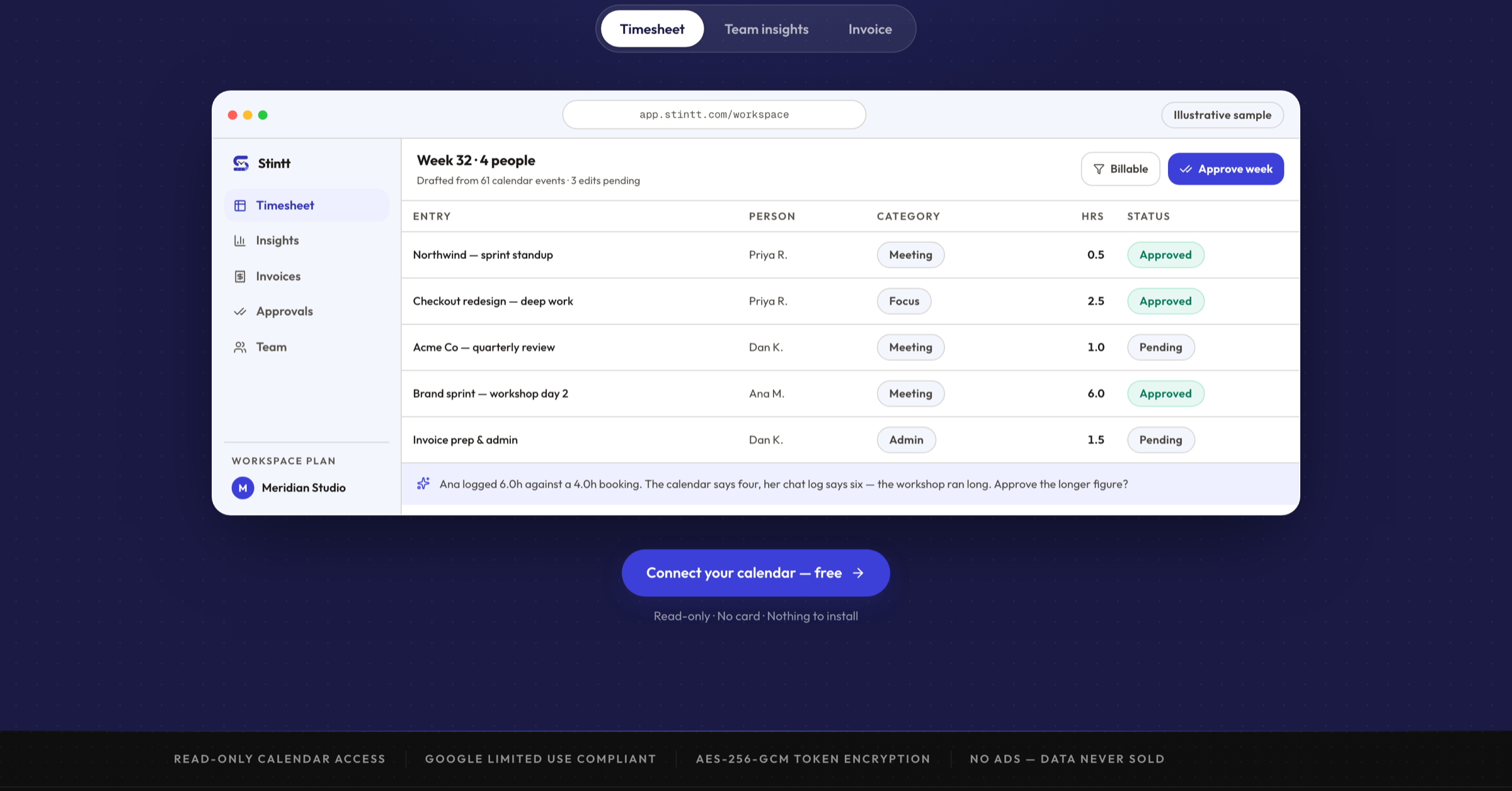Screen dimensions: 1512x791
Task: Switch to the Invoice tab
Action: click(870, 29)
